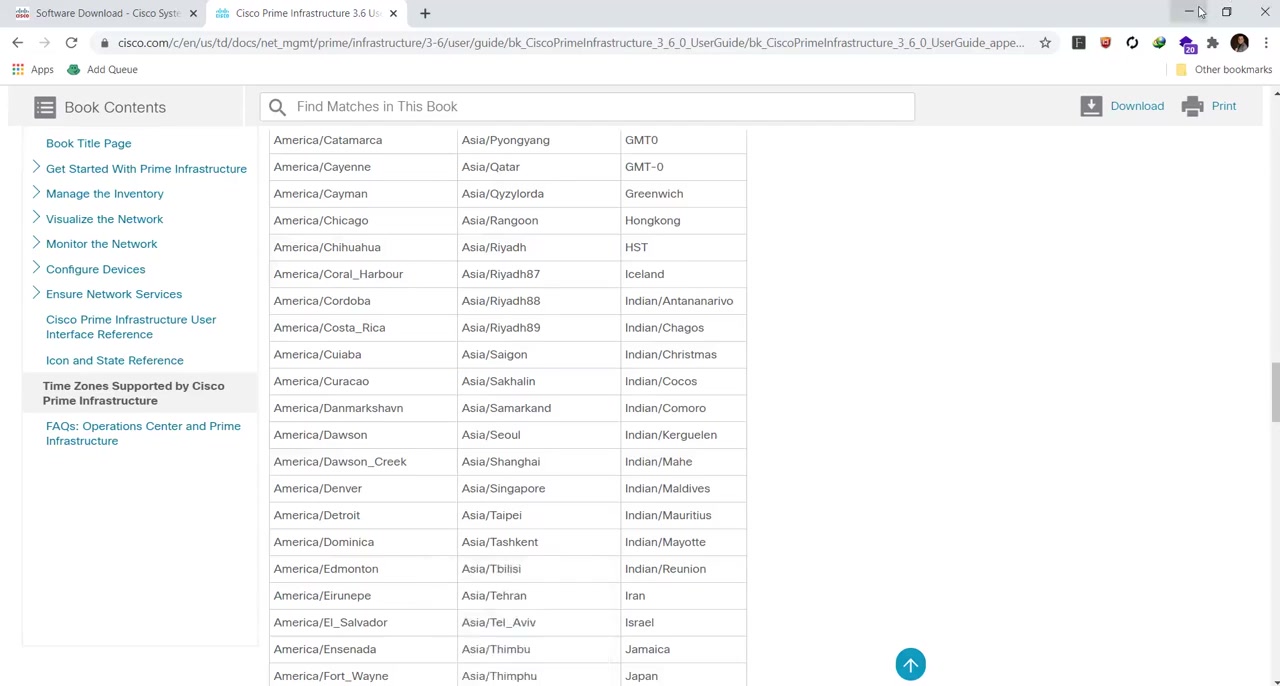1280x686 pixels.
Task: Click the Find Matches in This Book field
Action: pos(600,107)
